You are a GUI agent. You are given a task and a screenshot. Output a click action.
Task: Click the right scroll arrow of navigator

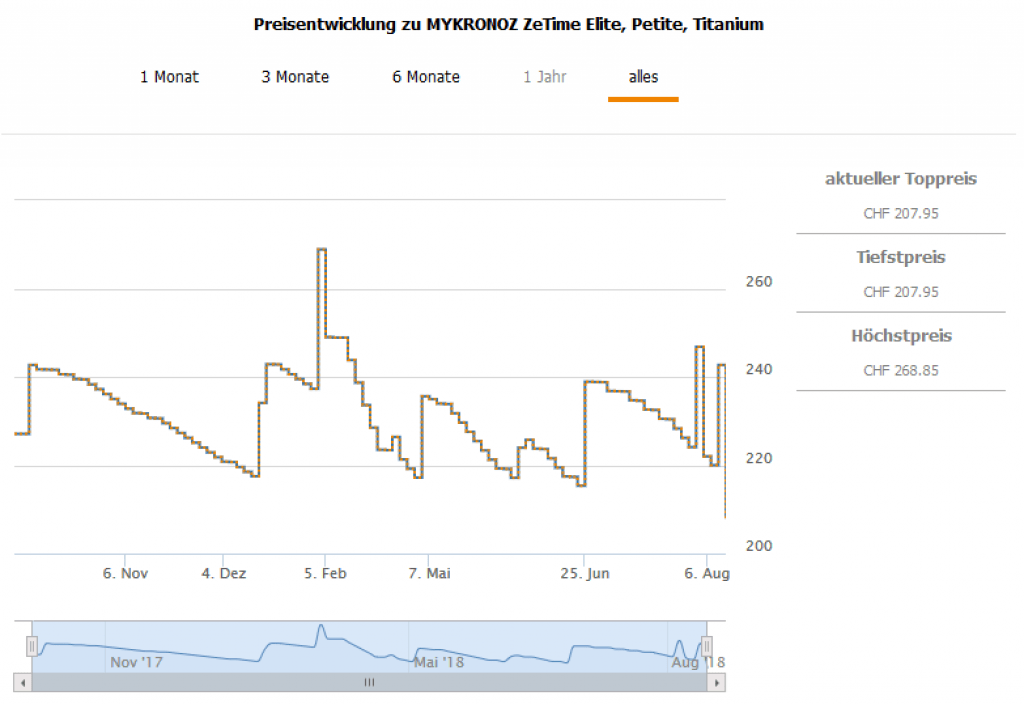pyautogui.click(x=716, y=683)
